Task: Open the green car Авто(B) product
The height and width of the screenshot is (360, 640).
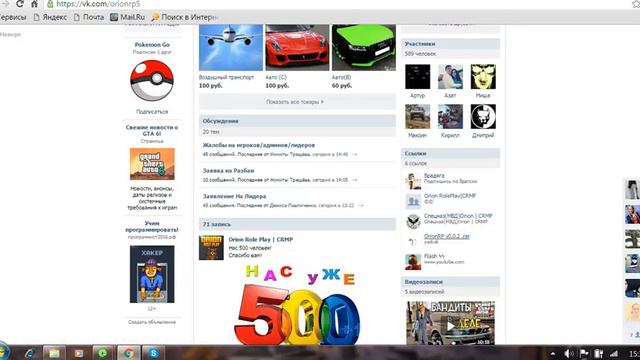Action: click(364, 47)
